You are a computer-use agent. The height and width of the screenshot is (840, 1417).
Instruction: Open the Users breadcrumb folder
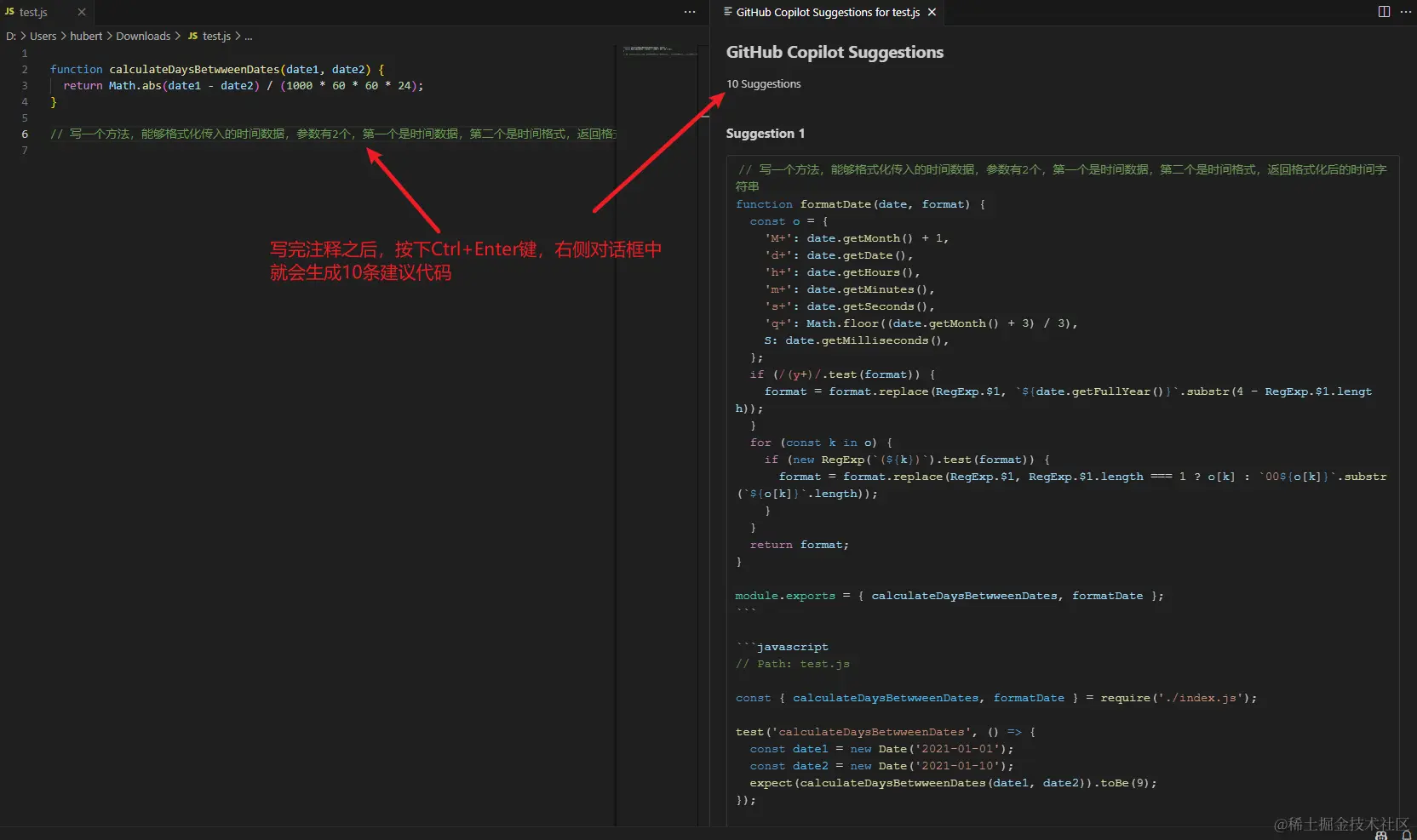[43, 36]
